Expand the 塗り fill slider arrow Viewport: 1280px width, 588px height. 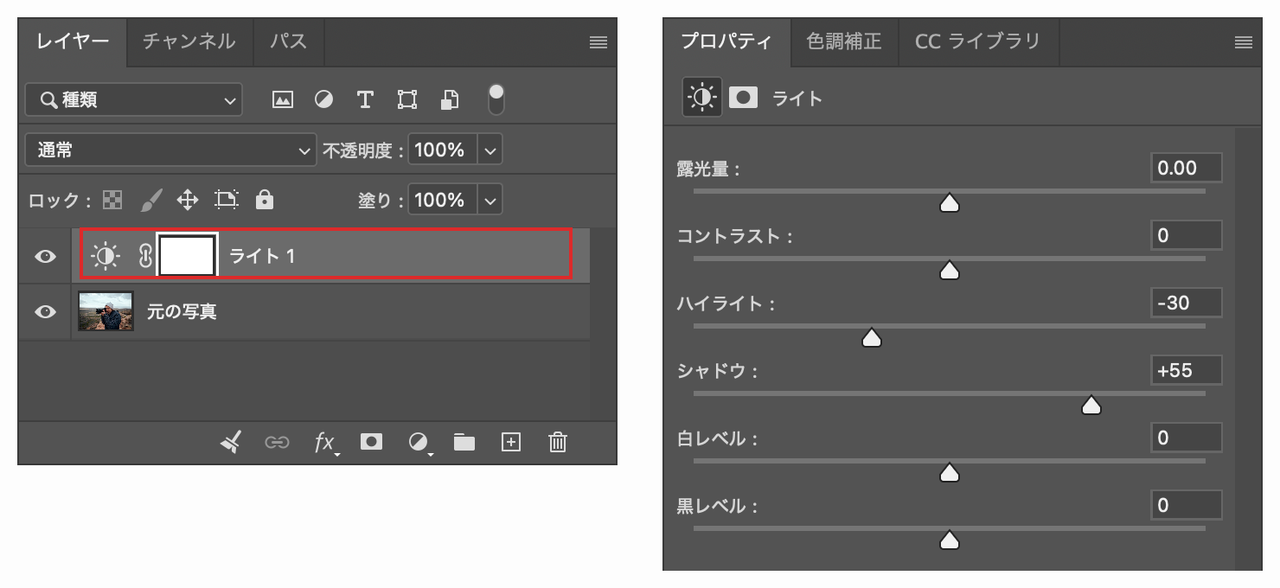490,201
